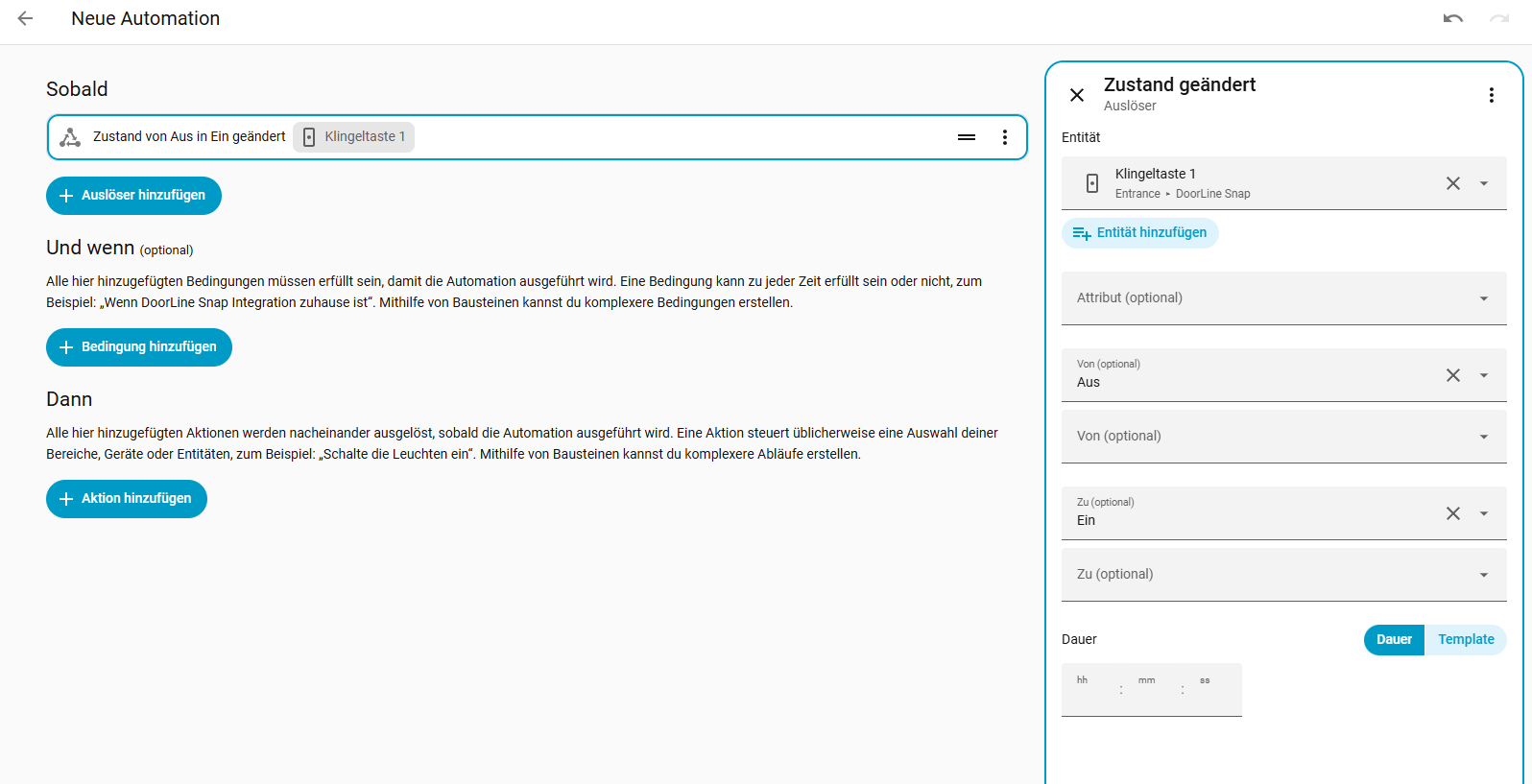Open the empty Von (optional) dropdown
This screenshot has width=1532, height=784.
1284,437
